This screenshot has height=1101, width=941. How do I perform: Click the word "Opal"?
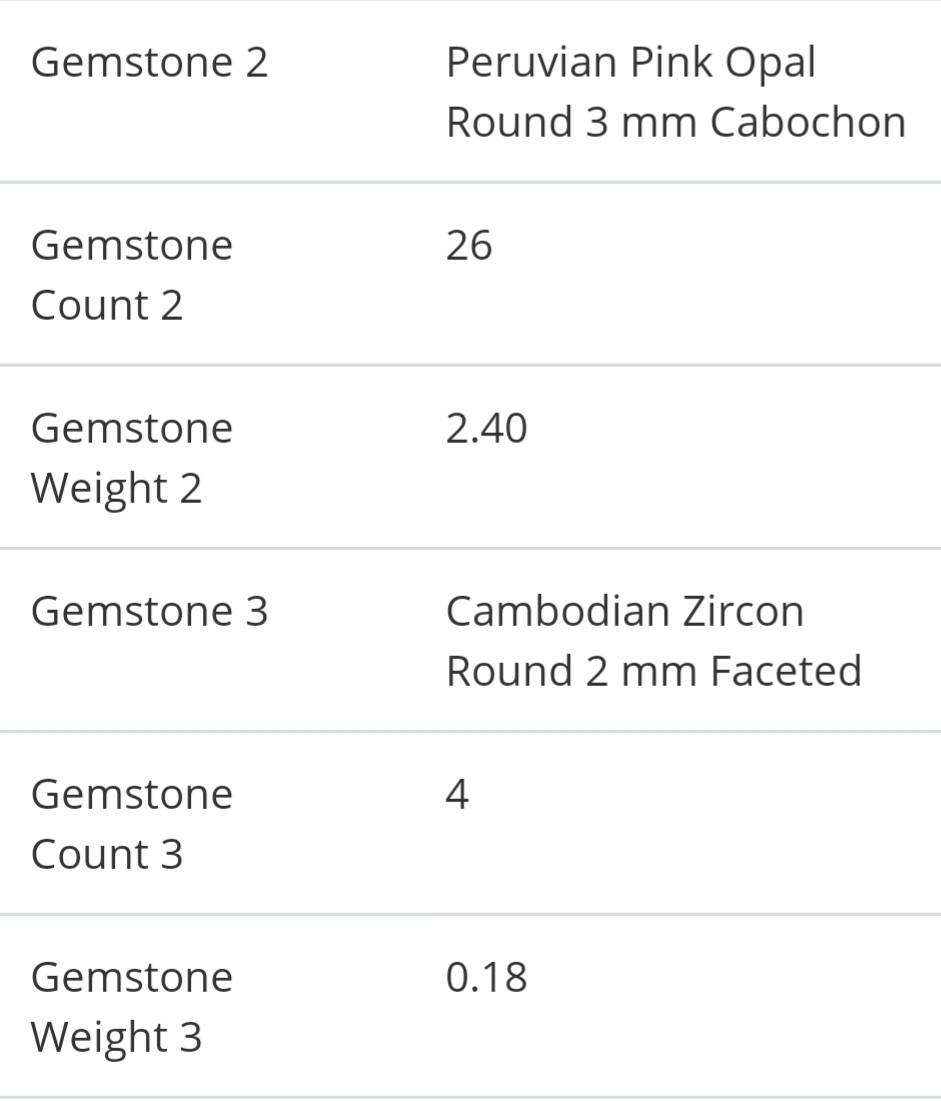771,64
